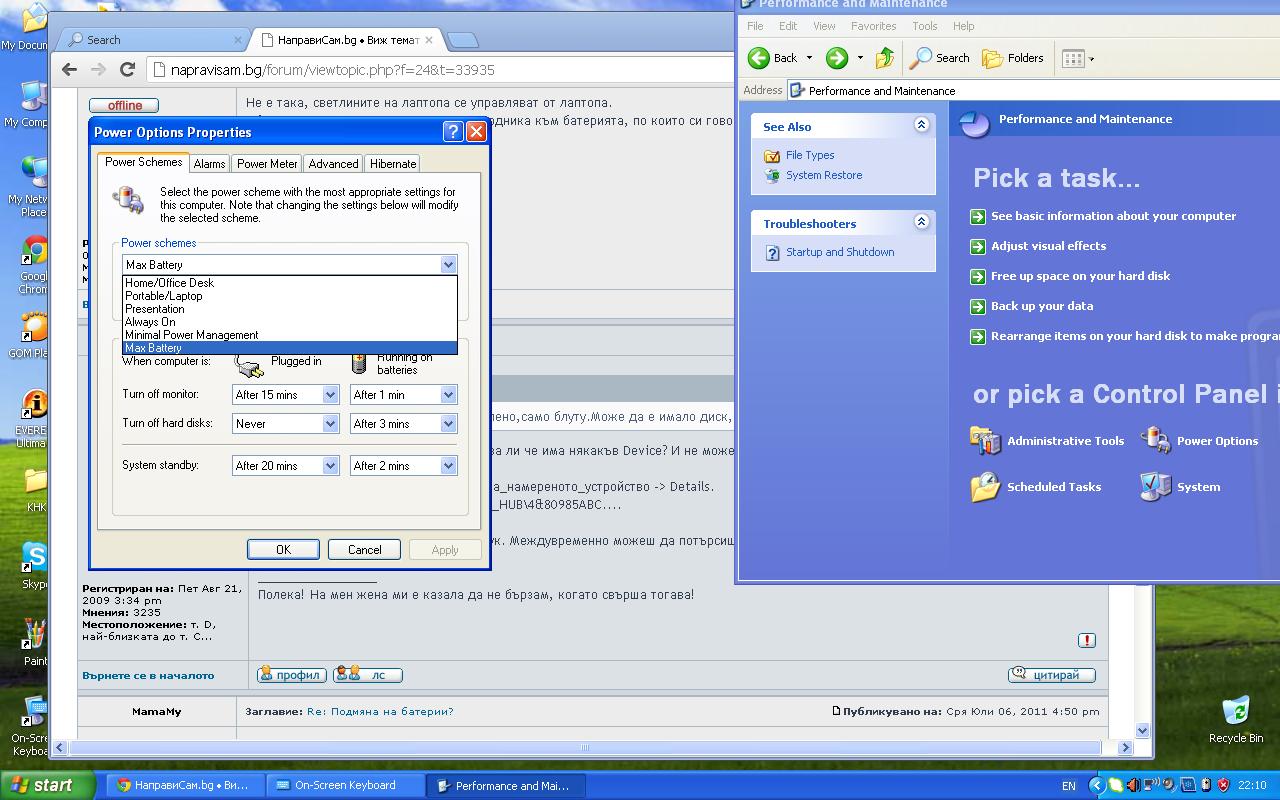This screenshot has width=1280, height=800.
Task: Open the System control panel icon
Action: [x=1156, y=487]
